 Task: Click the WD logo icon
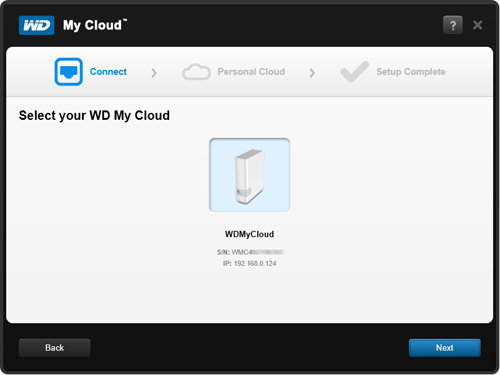point(37,25)
